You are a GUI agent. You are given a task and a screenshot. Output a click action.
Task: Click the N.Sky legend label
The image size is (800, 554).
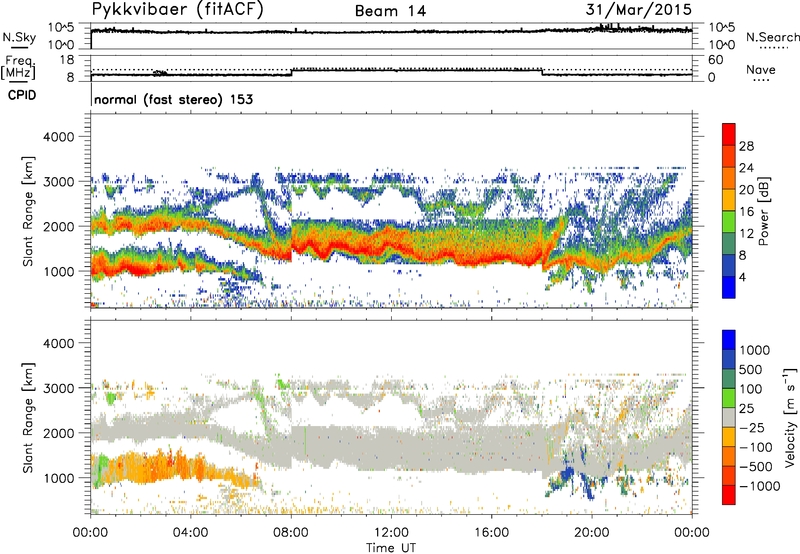click(x=19, y=37)
